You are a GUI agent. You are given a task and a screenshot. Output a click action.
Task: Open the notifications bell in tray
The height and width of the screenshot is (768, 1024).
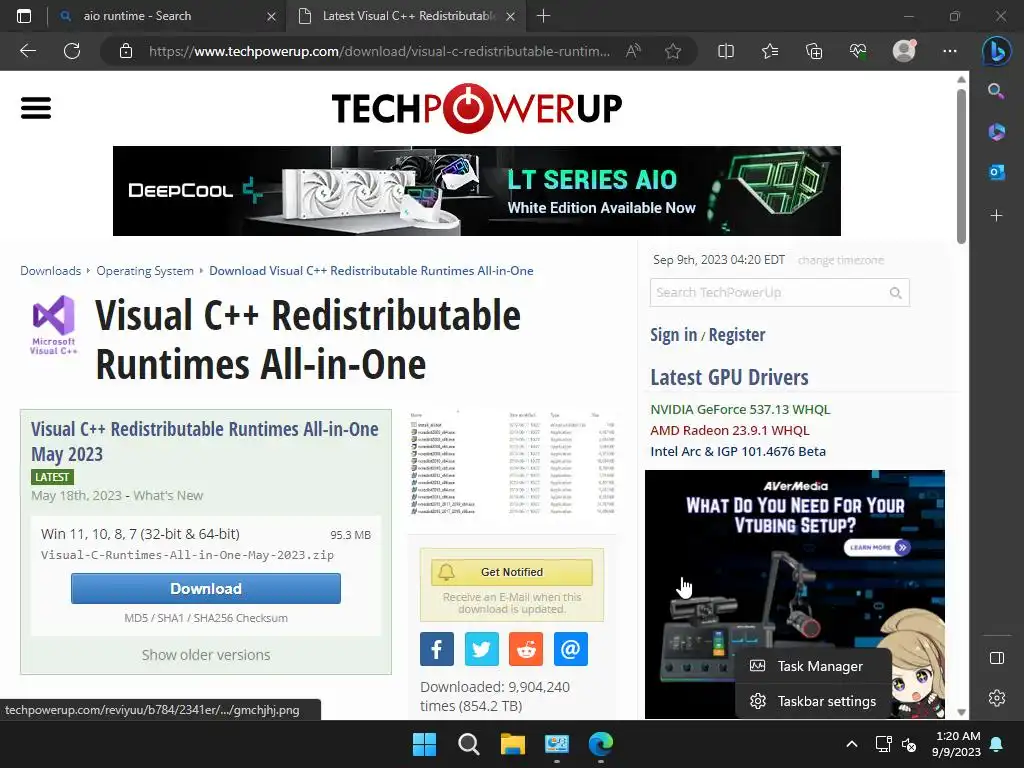click(x=997, y=744)
